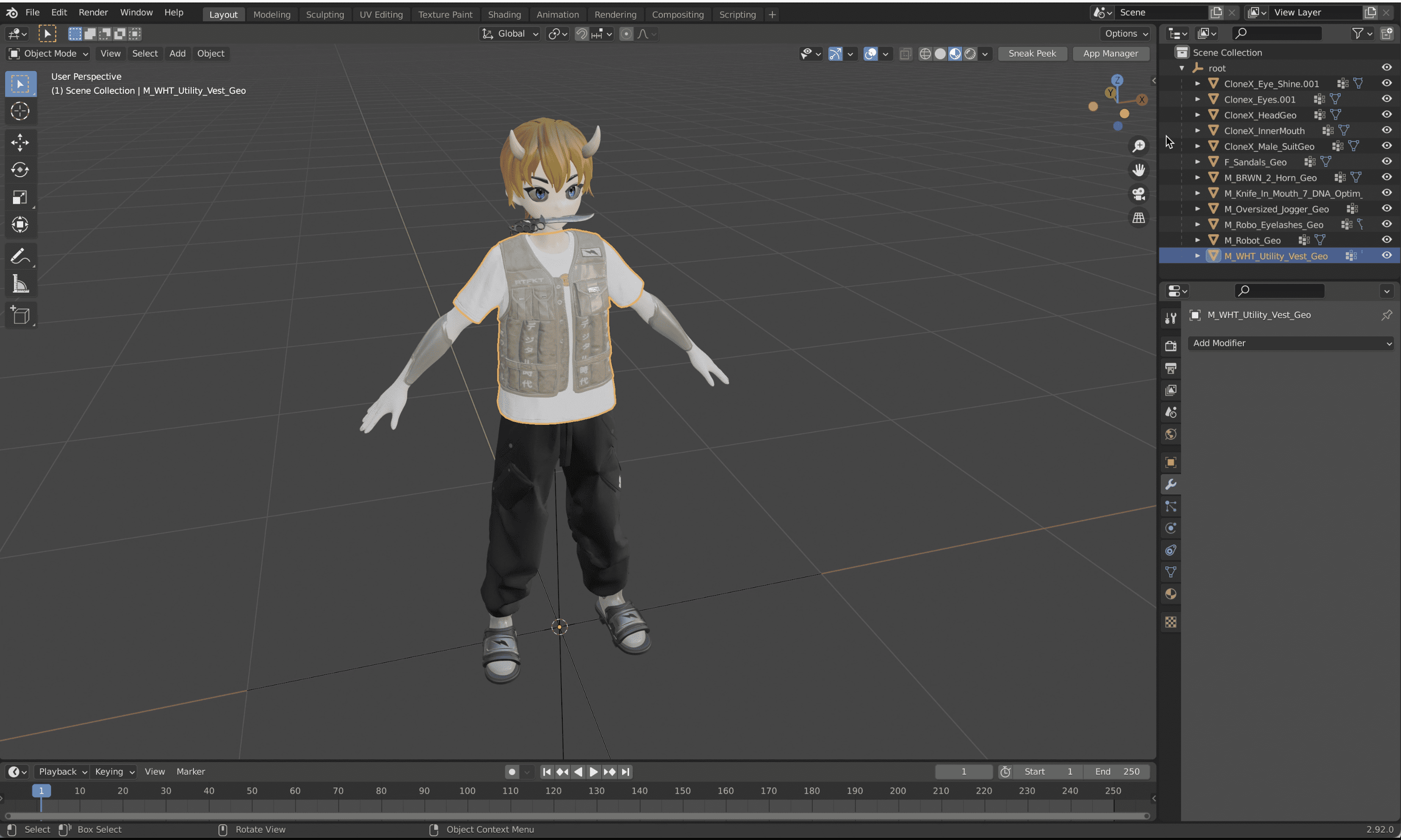Open the Physics properties tab
This screenshot has width=1401, height=840.
coord(1170,528)
